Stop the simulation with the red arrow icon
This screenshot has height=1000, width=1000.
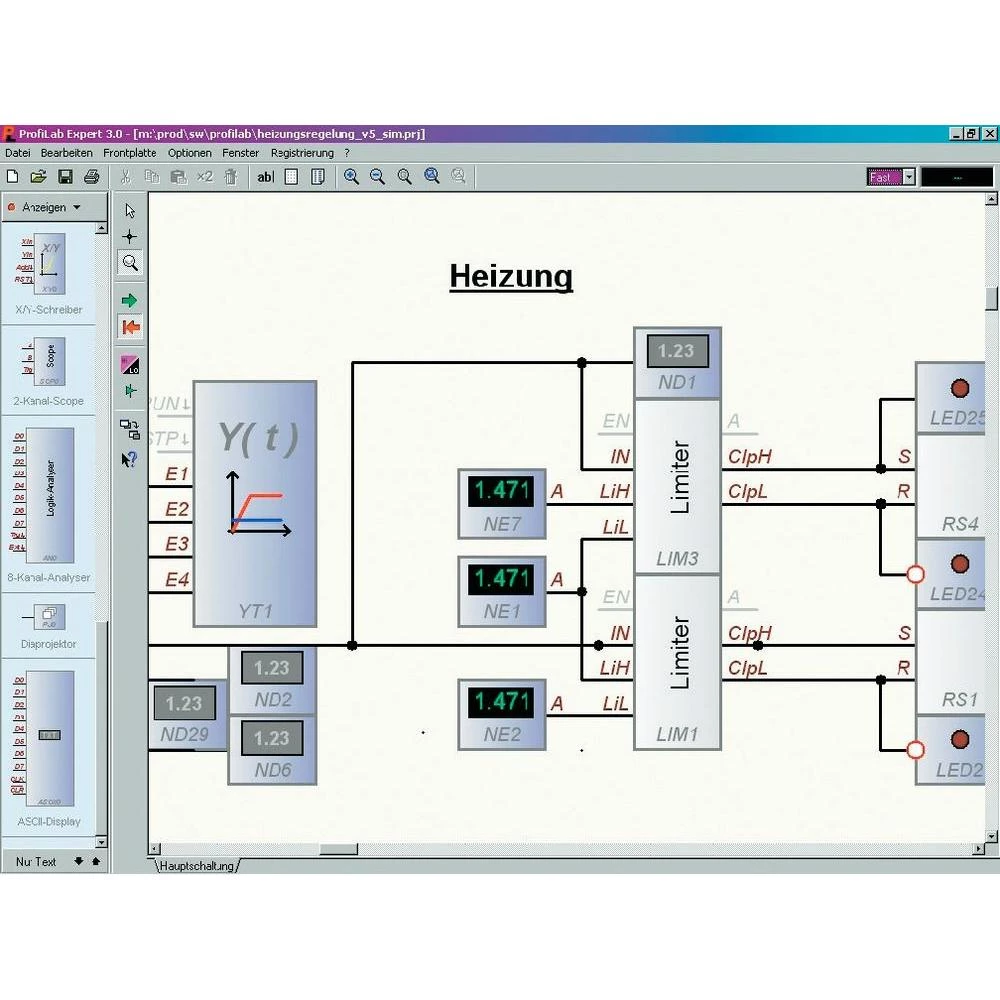tap(129, 327)
